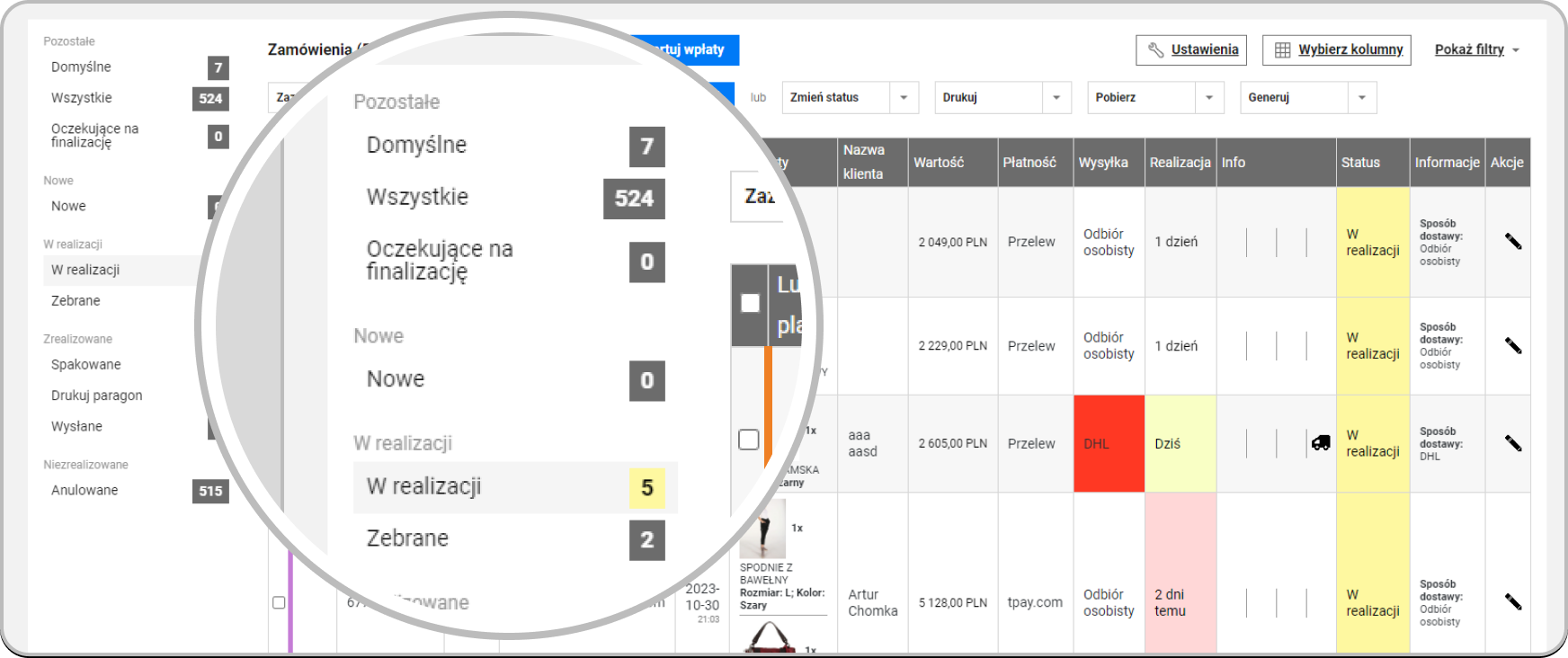Click the 2 count badge beside Zebrane
Viewport: 1568px width, 658px height.
[647, 540]
